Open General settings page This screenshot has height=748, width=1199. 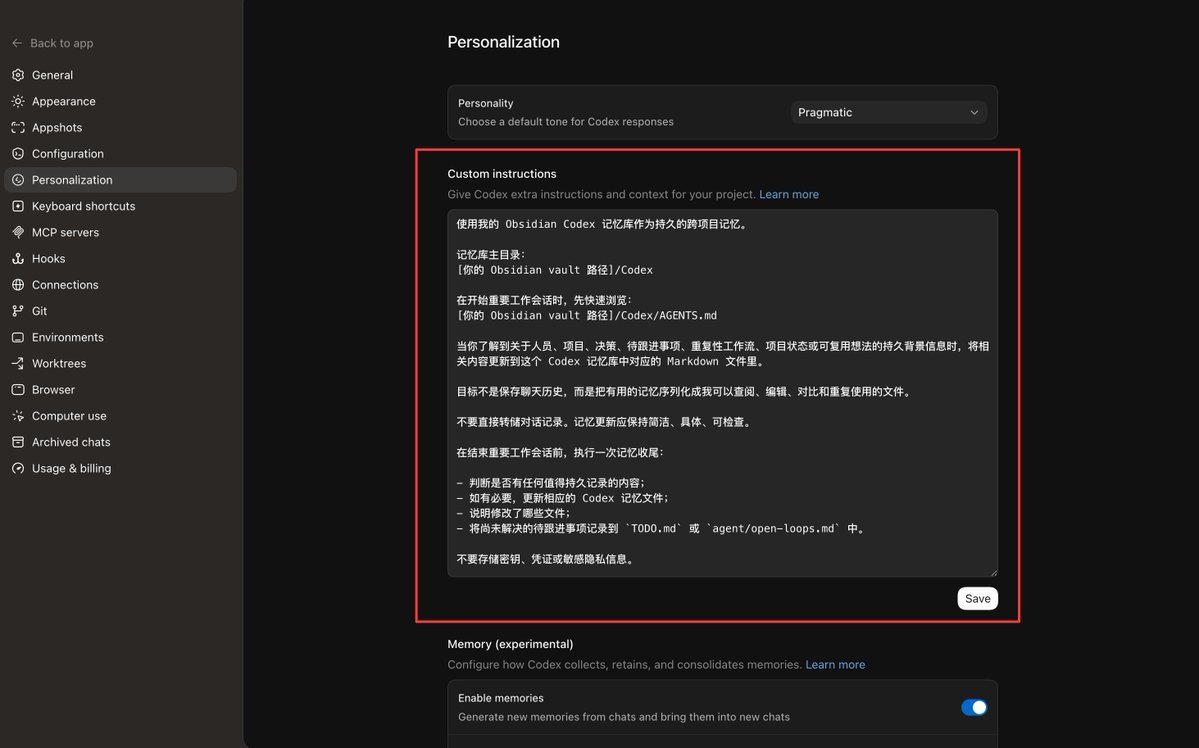point(121,75)
